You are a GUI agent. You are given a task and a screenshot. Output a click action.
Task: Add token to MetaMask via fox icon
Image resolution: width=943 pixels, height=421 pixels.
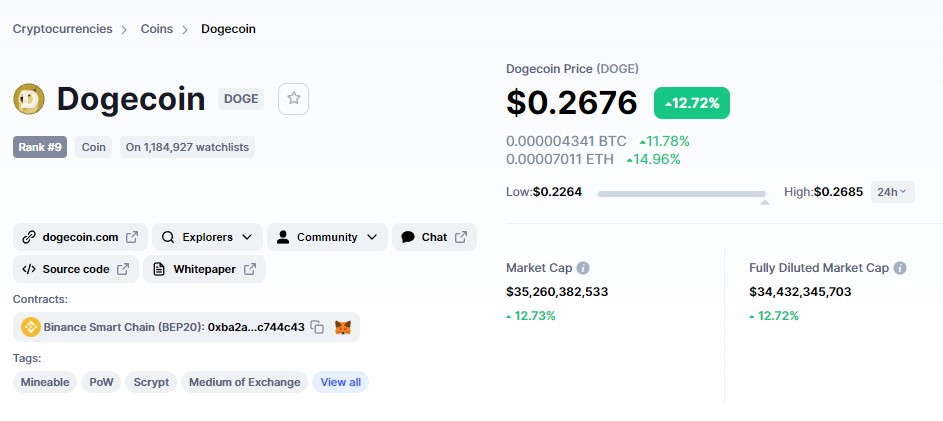(343, 327)
